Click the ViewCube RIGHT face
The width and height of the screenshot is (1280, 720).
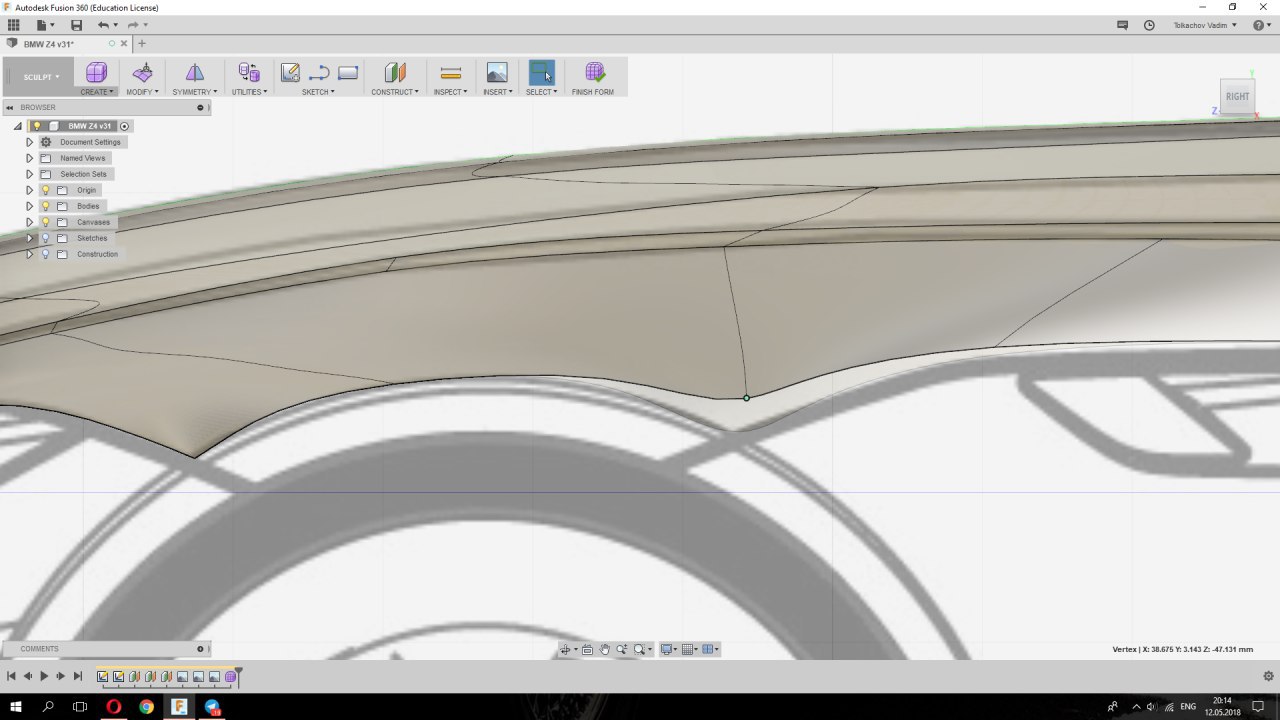(1238, 97)
